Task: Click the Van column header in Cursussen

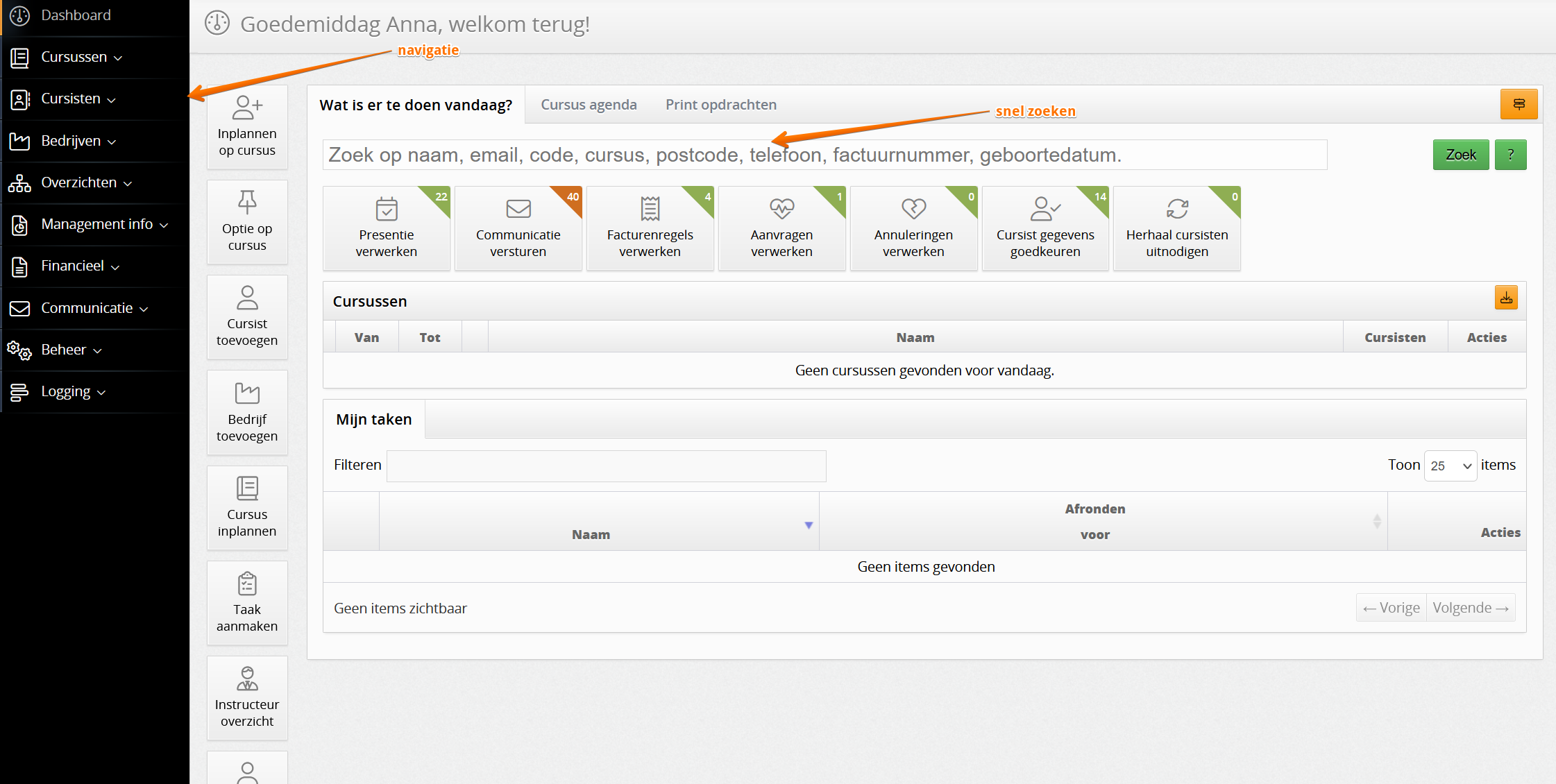Action: coord(367,337)
